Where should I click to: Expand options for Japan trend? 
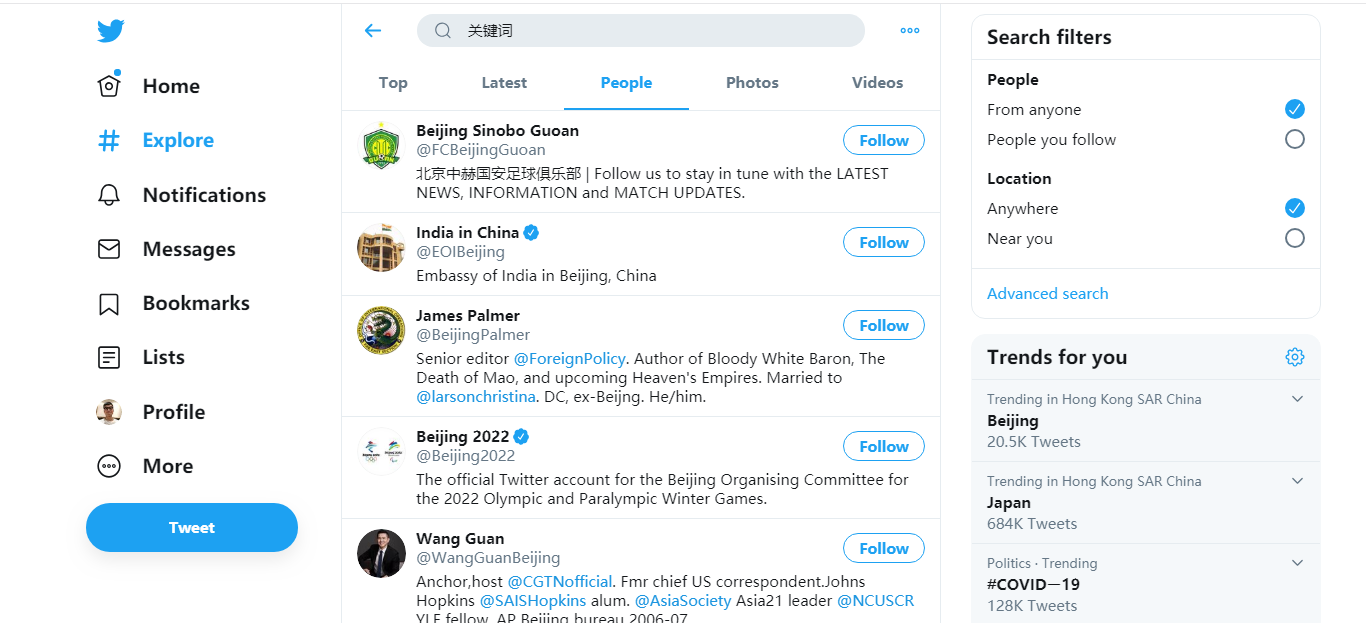(1297, 481)
